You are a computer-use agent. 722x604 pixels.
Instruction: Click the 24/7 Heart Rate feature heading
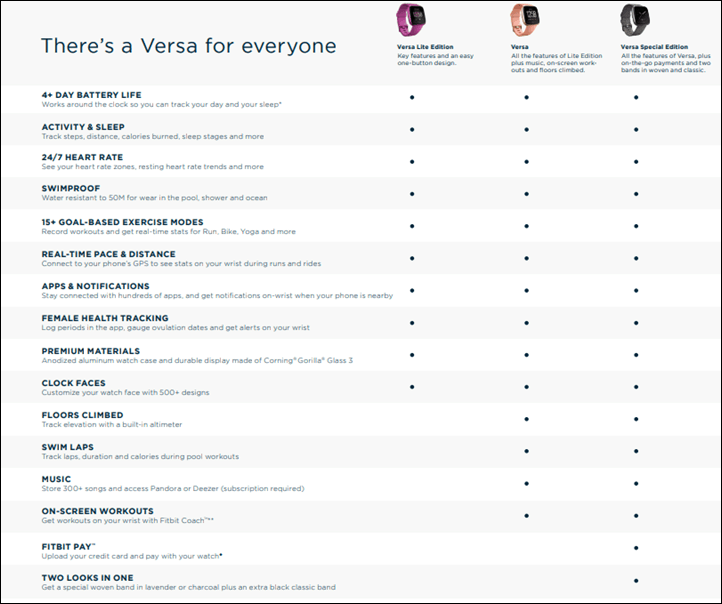[82, 157]
